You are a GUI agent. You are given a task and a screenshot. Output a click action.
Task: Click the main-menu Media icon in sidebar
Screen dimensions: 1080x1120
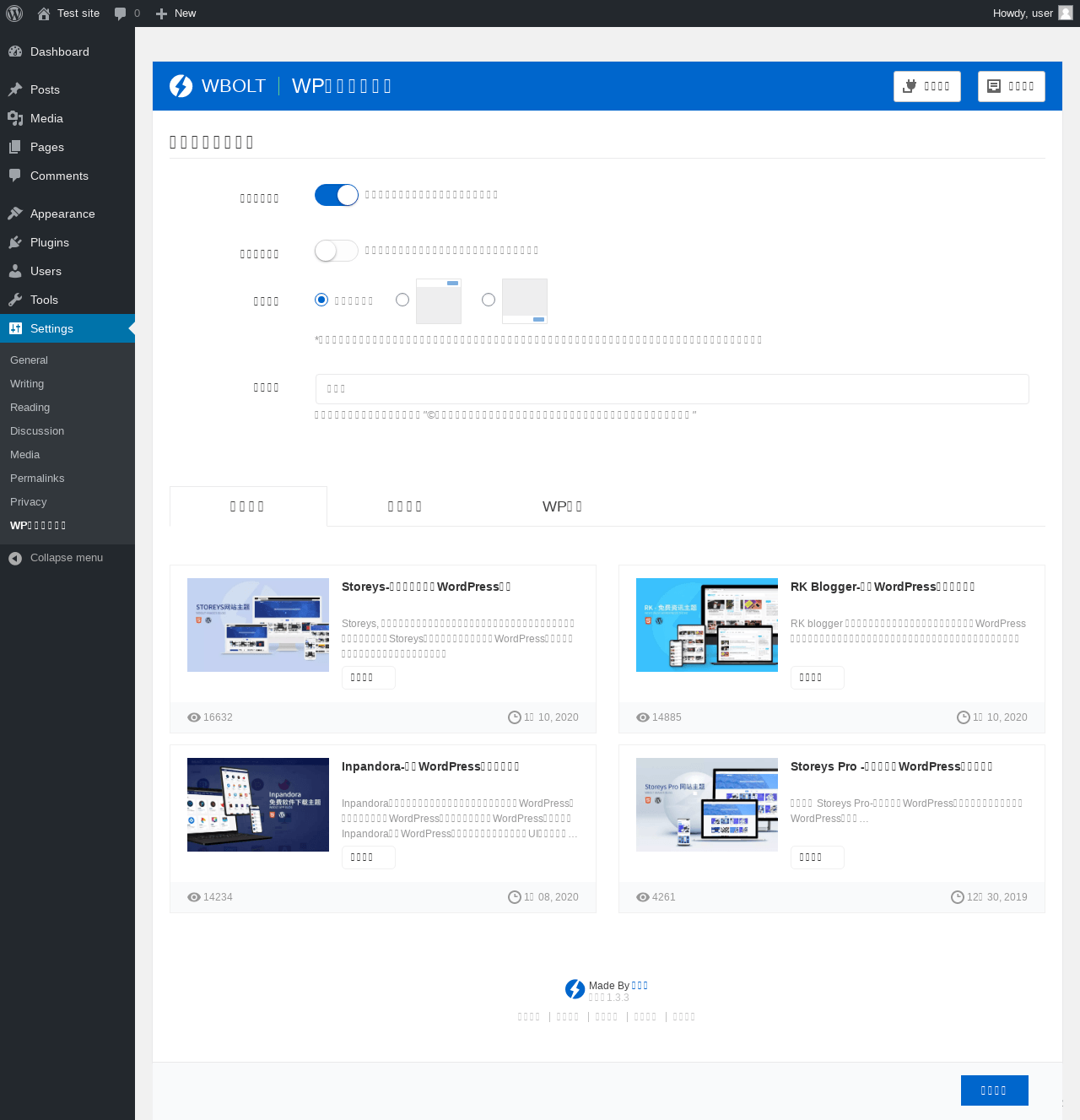15,118
